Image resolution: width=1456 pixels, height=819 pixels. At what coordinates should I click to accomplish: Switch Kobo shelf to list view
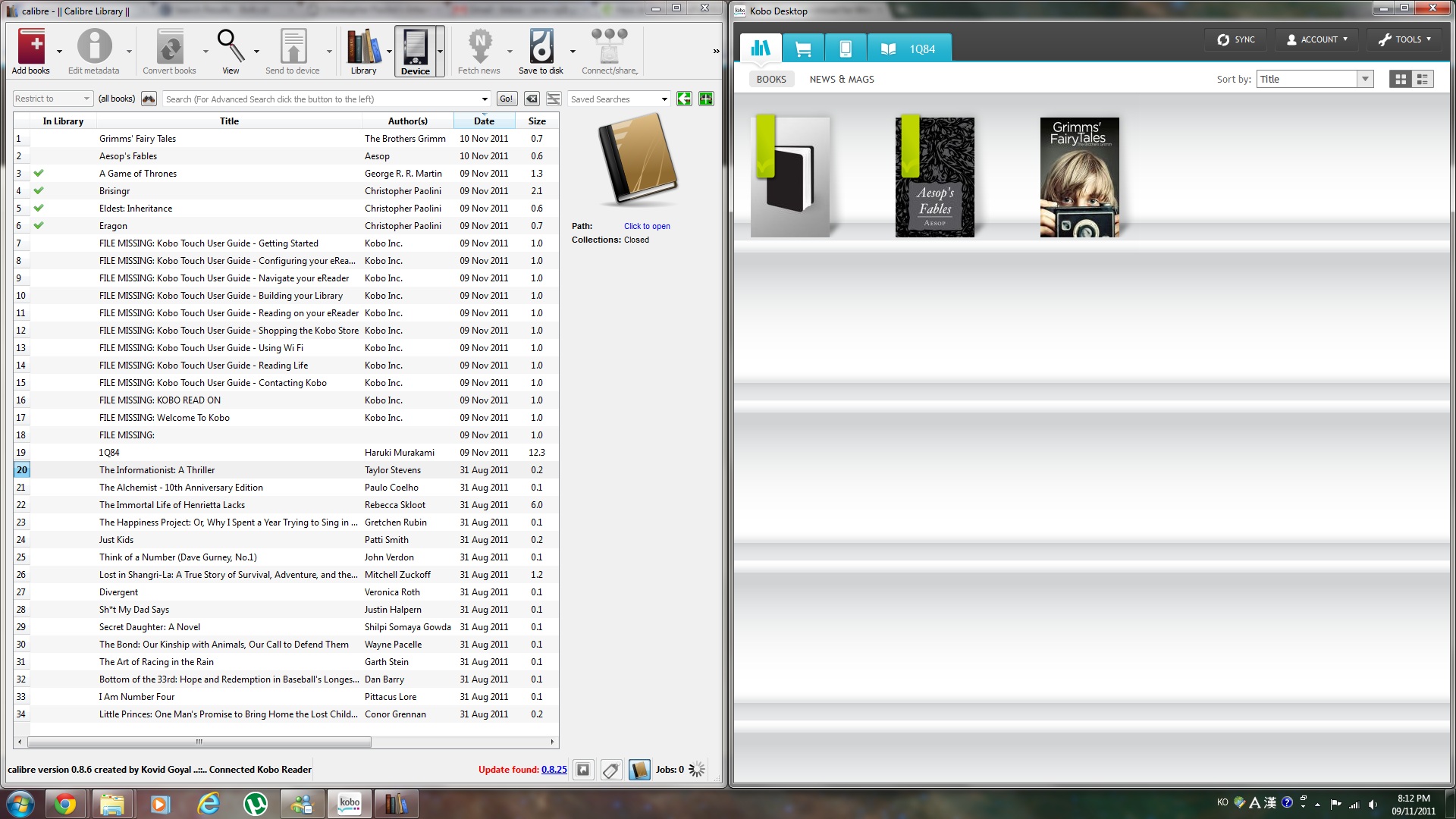[x=1423, y=79]
